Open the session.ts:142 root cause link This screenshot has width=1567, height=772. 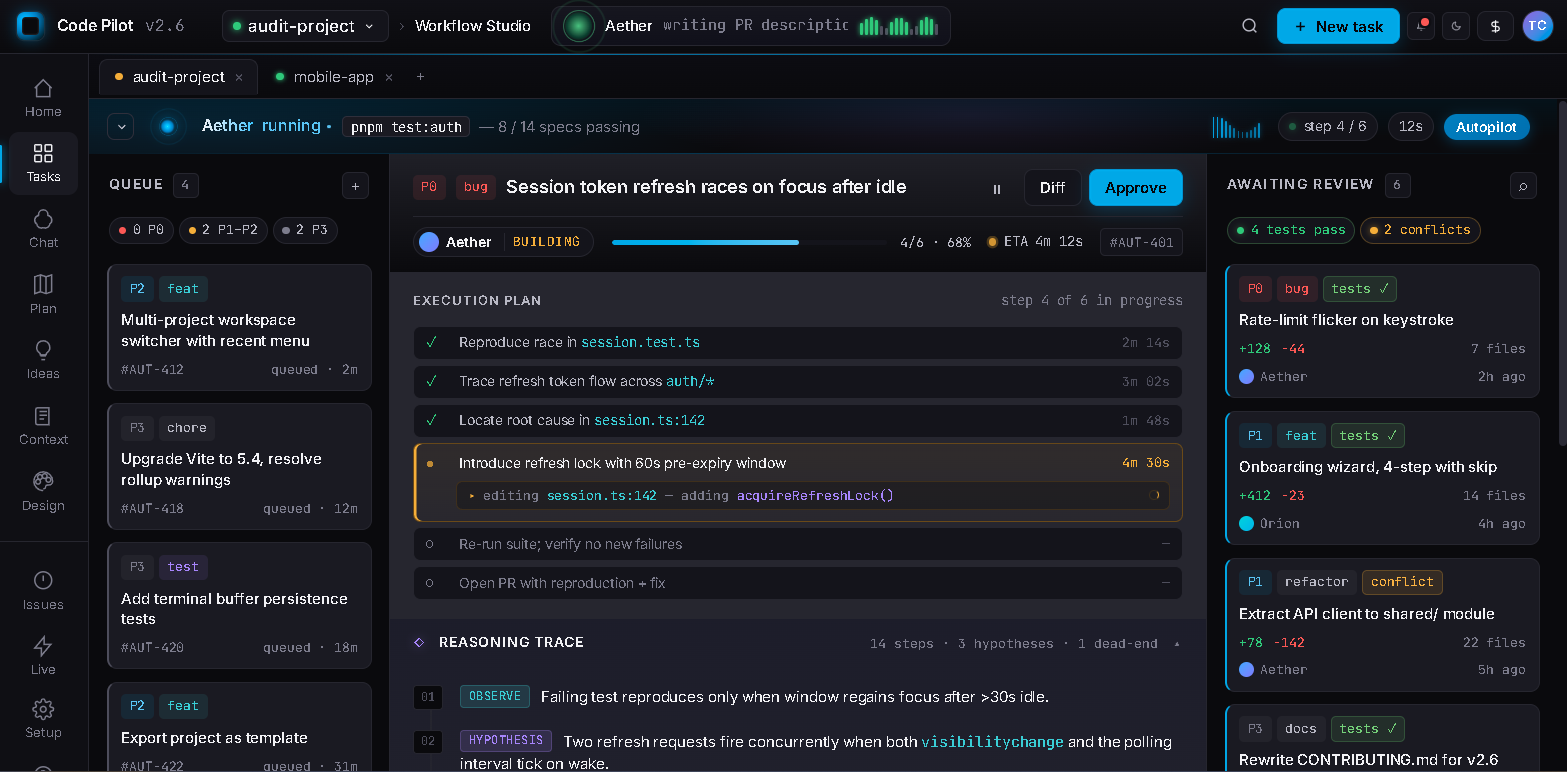point(649,420)
